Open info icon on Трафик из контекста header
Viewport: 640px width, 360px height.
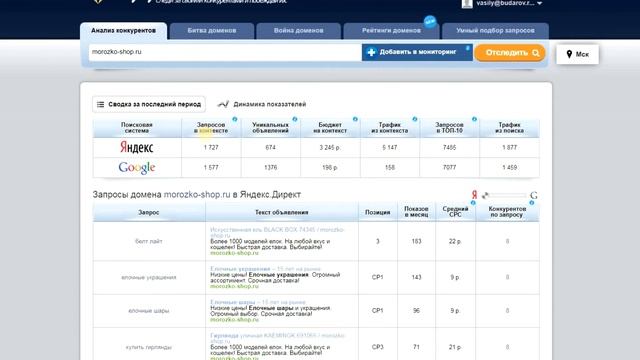click(415, 119)
